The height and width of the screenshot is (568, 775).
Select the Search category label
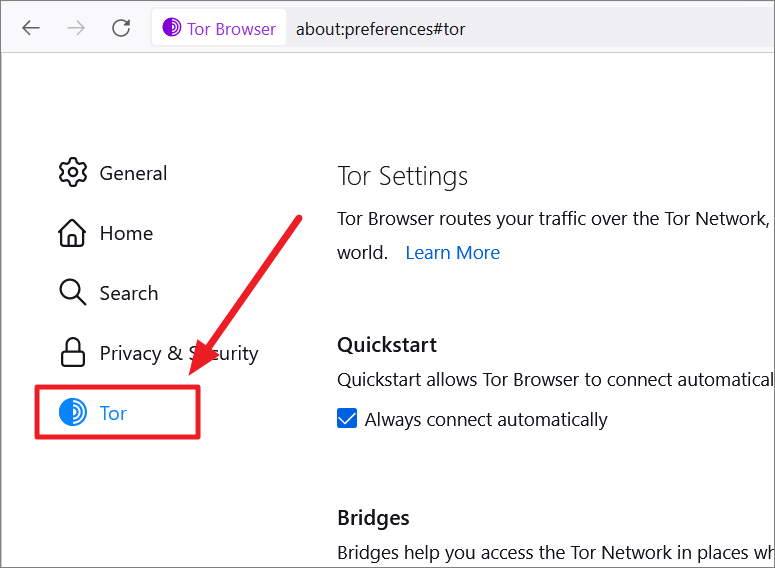point(129,293)
